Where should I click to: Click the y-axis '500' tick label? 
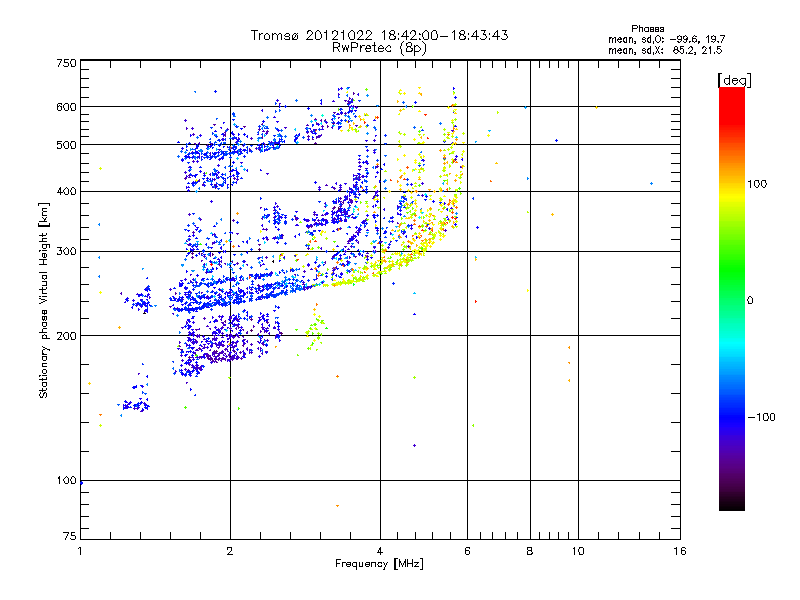coord(66,145)
